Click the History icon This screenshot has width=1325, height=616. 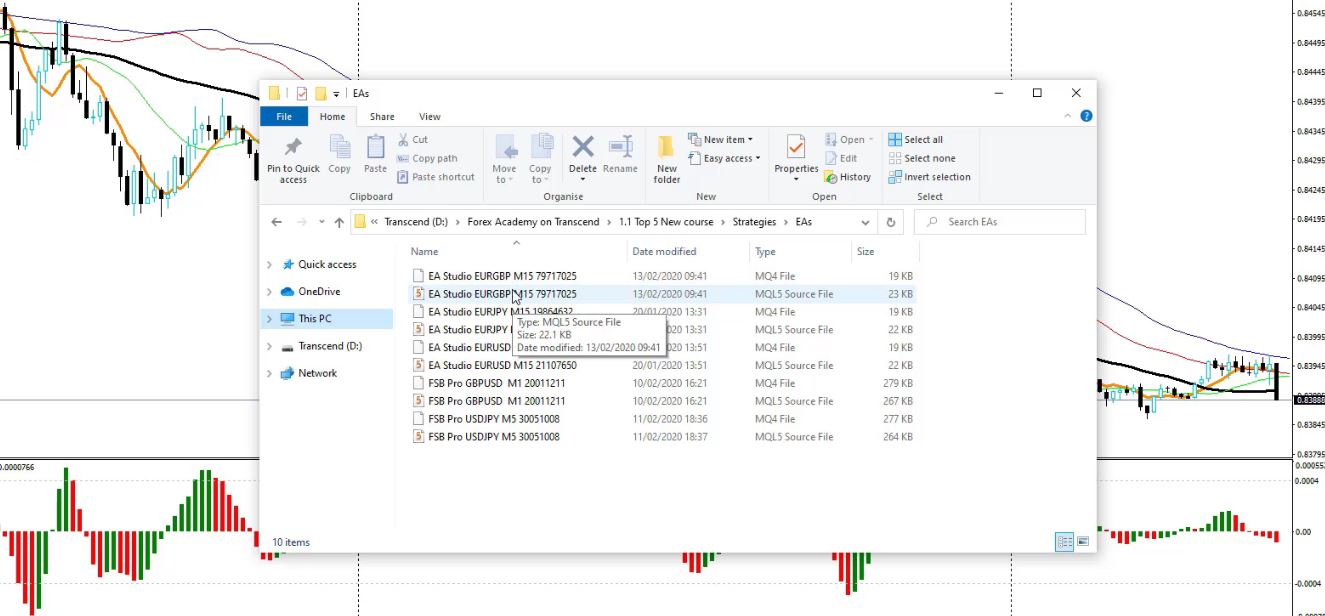pos(848,177)
